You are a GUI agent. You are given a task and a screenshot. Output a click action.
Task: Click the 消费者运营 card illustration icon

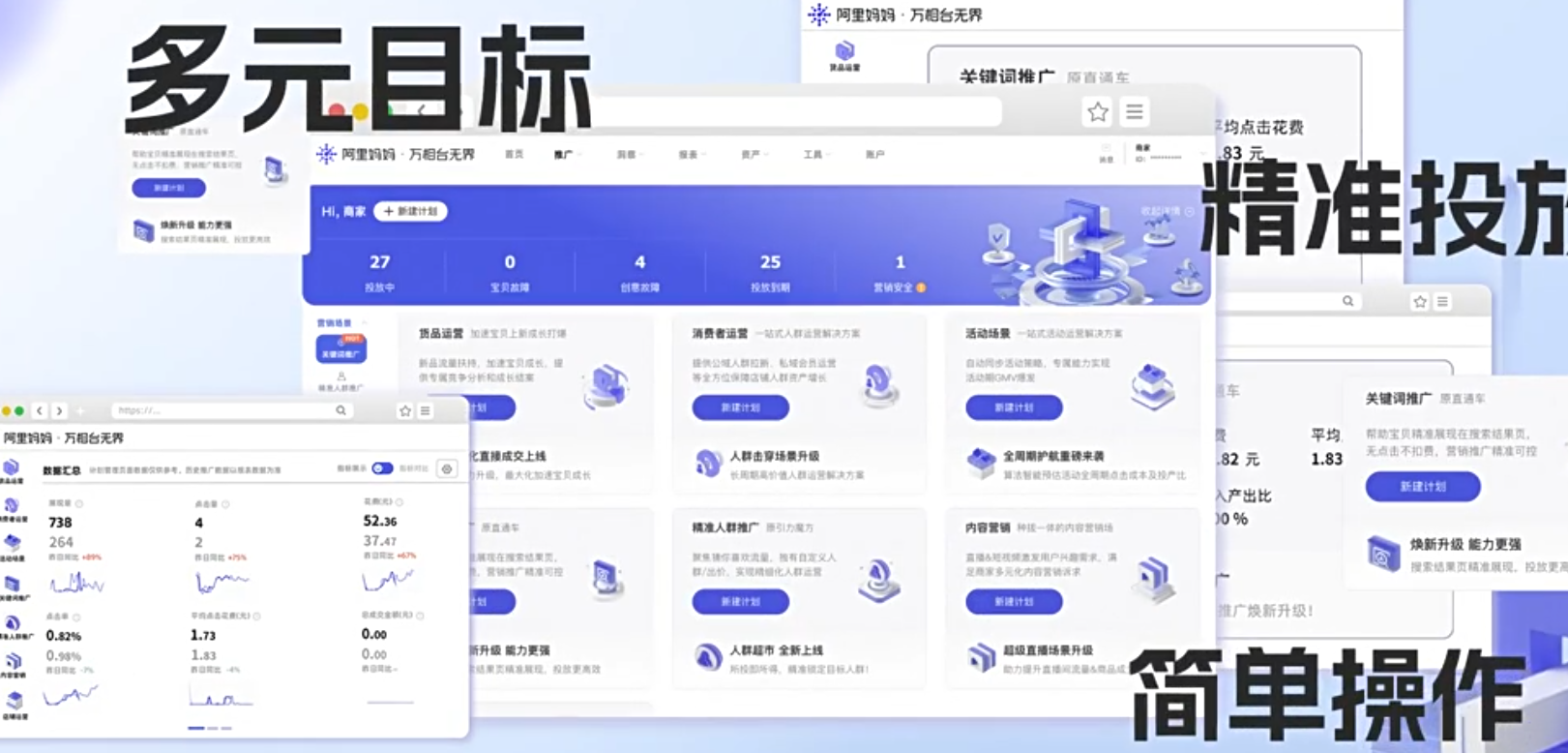[x=879, y=385]
